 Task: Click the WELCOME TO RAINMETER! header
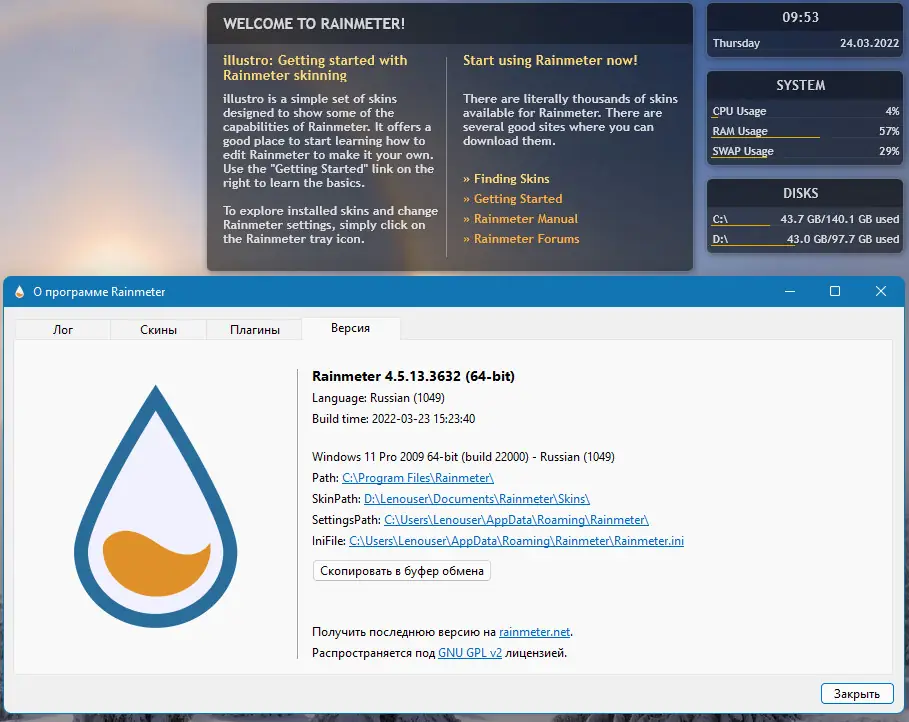point(314,24)
